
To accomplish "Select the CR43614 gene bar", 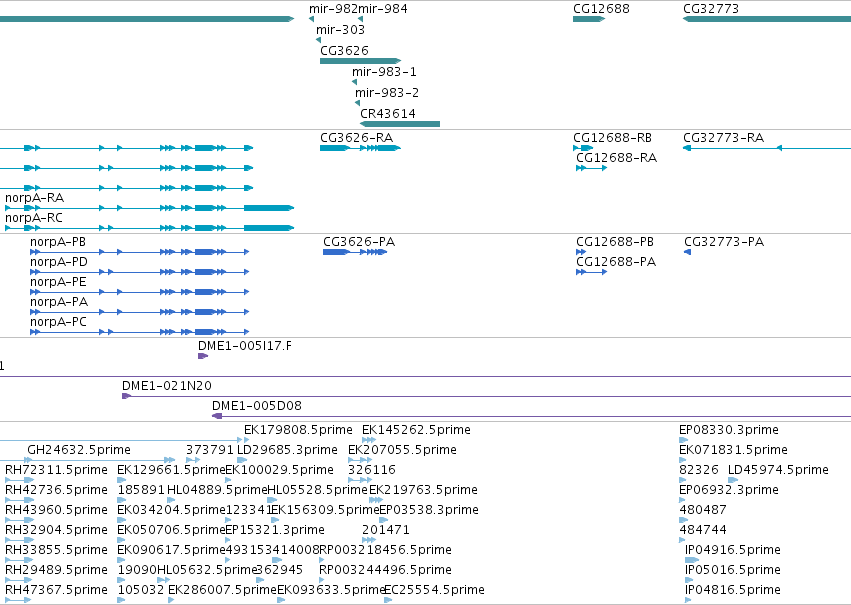I will 400,124.
